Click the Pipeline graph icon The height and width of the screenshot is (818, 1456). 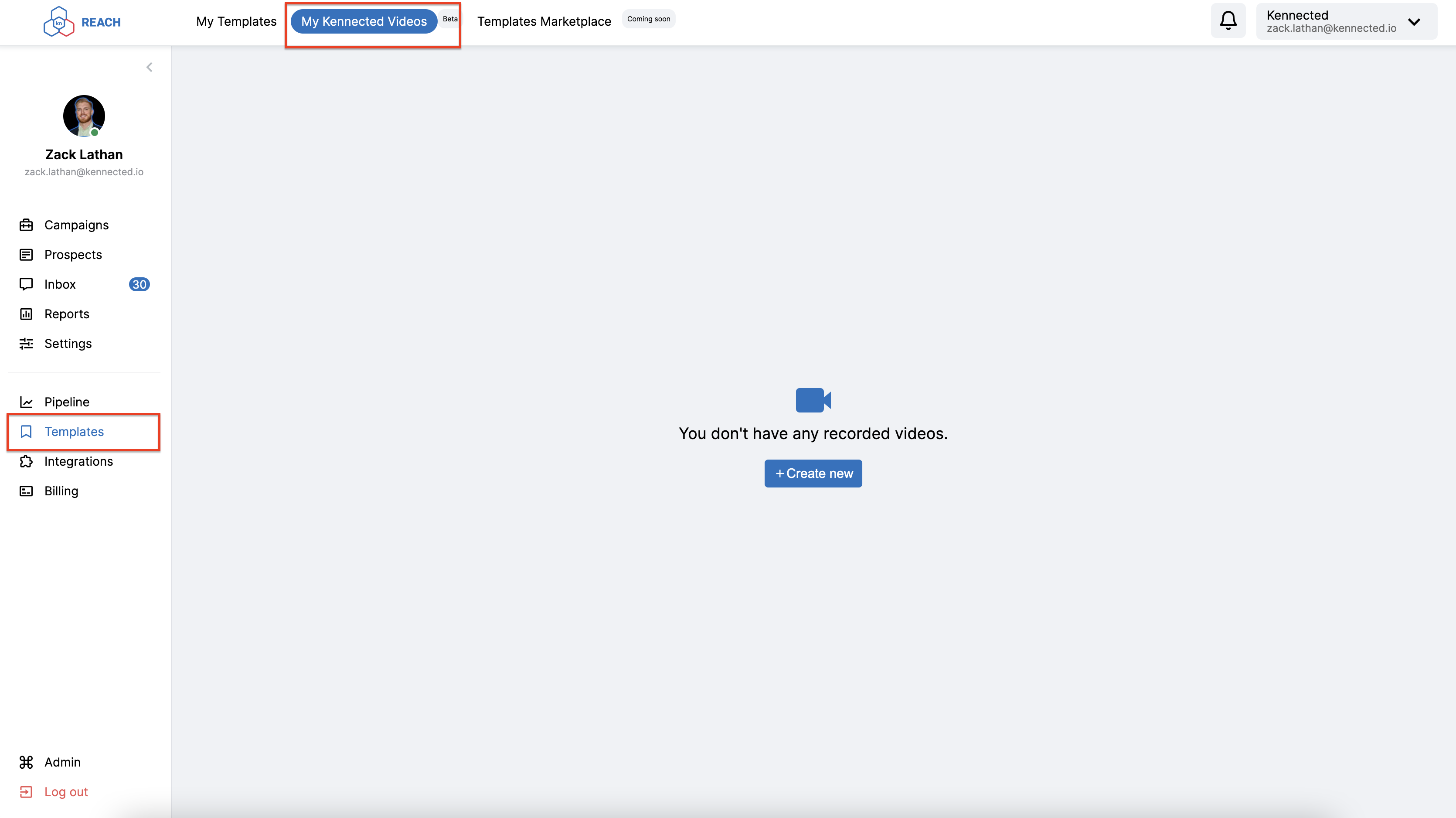(x=26, y=402)
